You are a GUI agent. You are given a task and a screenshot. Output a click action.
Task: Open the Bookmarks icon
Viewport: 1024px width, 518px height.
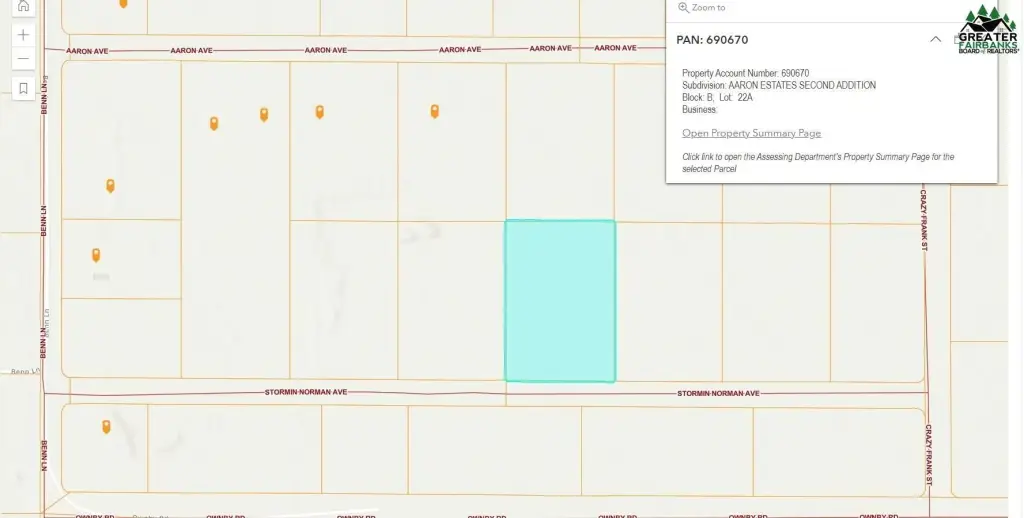click(x=23, y=89)
